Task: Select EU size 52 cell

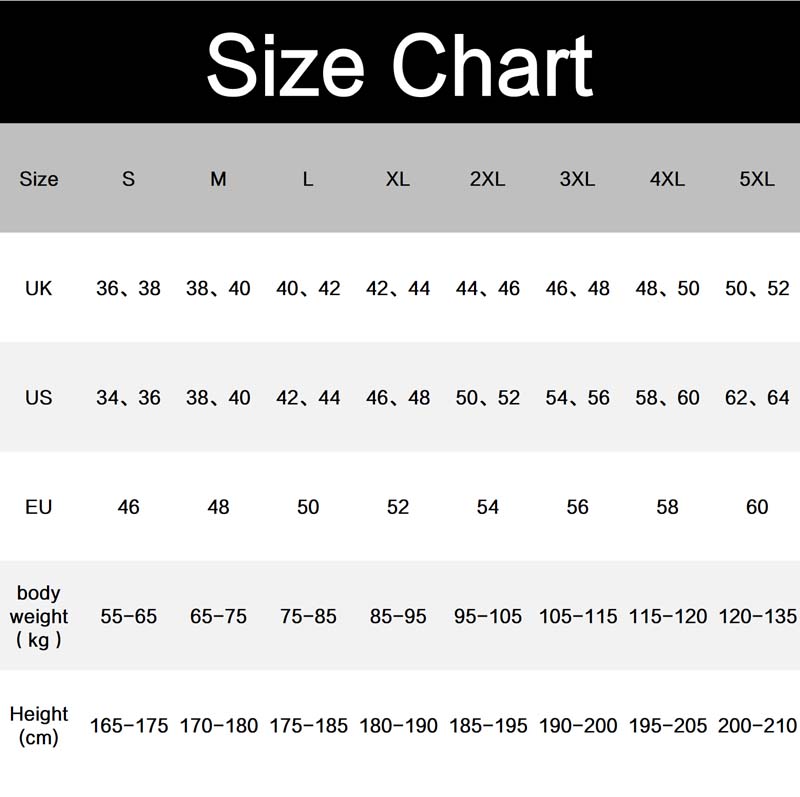Action: coord(398,507)
